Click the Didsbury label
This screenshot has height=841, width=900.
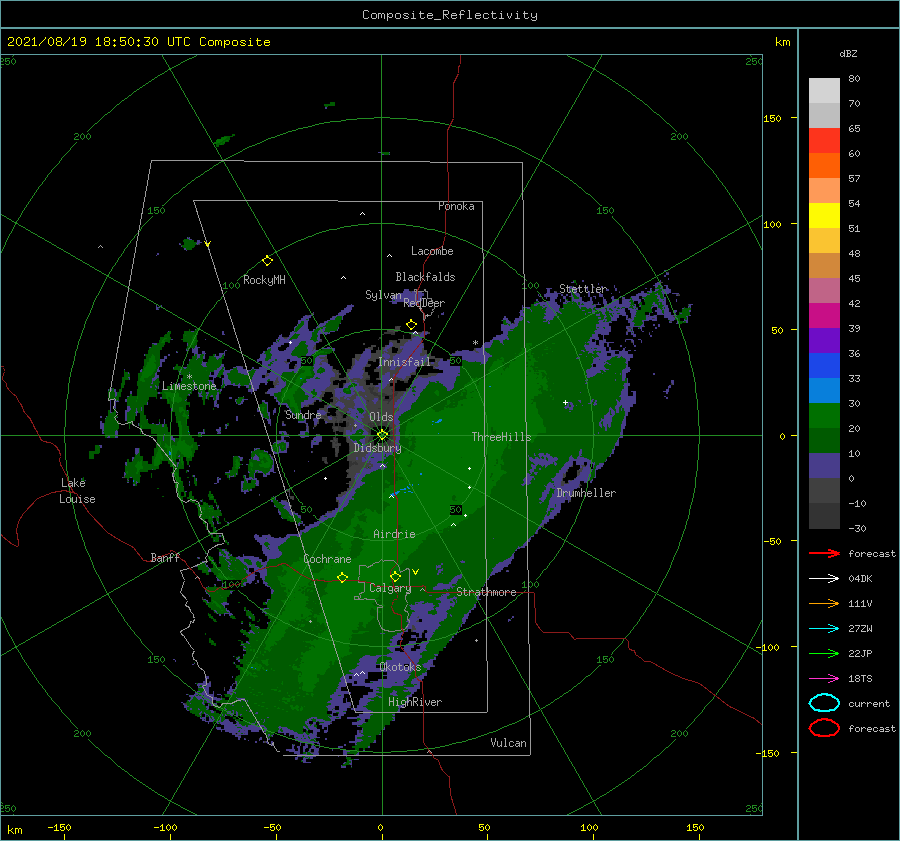pos(378,448)
